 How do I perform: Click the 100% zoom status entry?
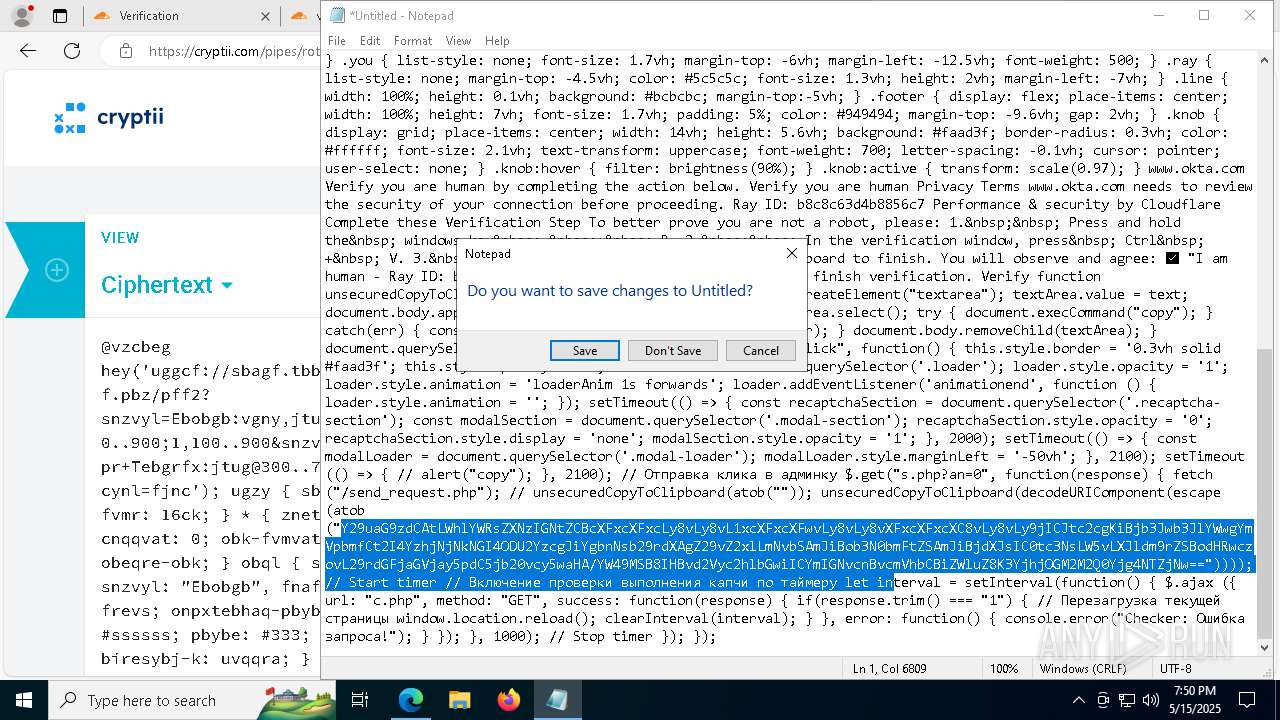click(1004, 668)
